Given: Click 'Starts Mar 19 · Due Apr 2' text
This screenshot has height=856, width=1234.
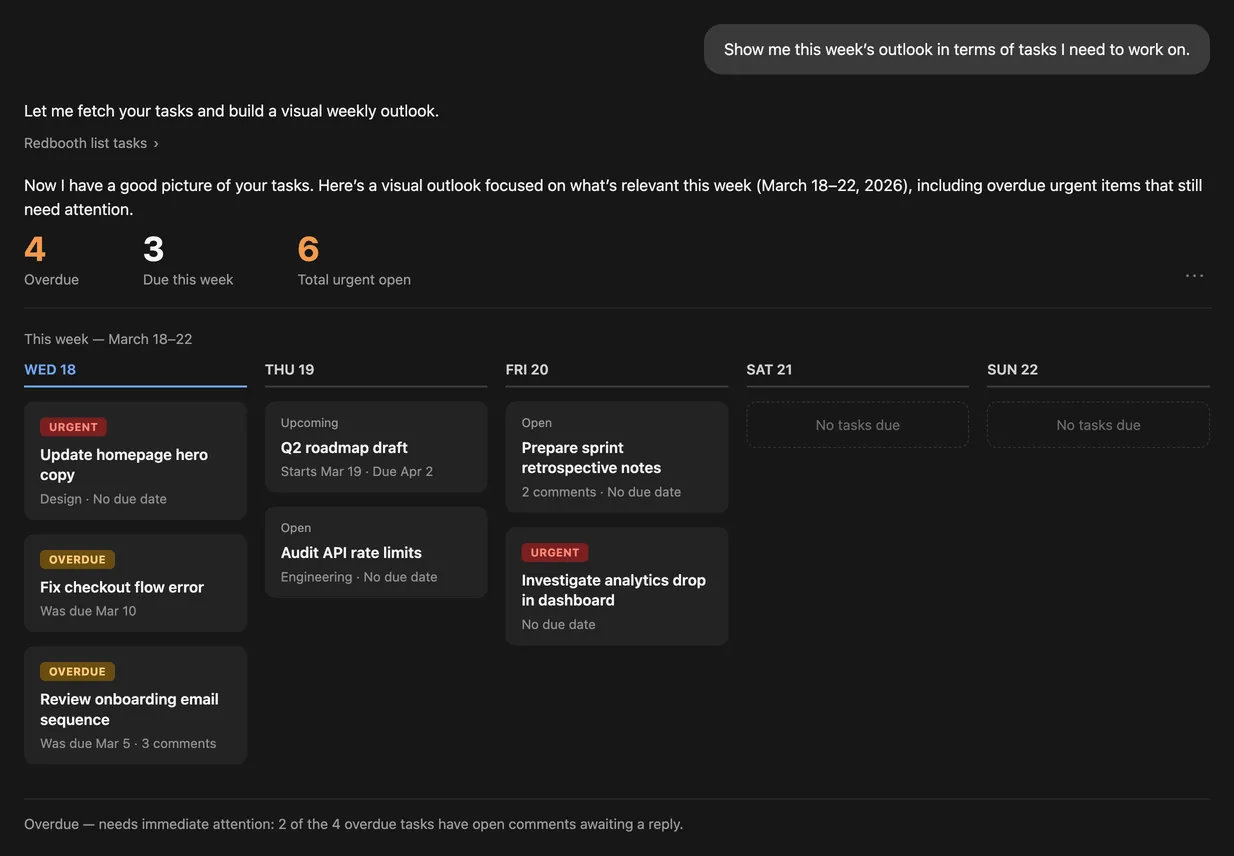Looking at the screenshot, I should (357, 471).
